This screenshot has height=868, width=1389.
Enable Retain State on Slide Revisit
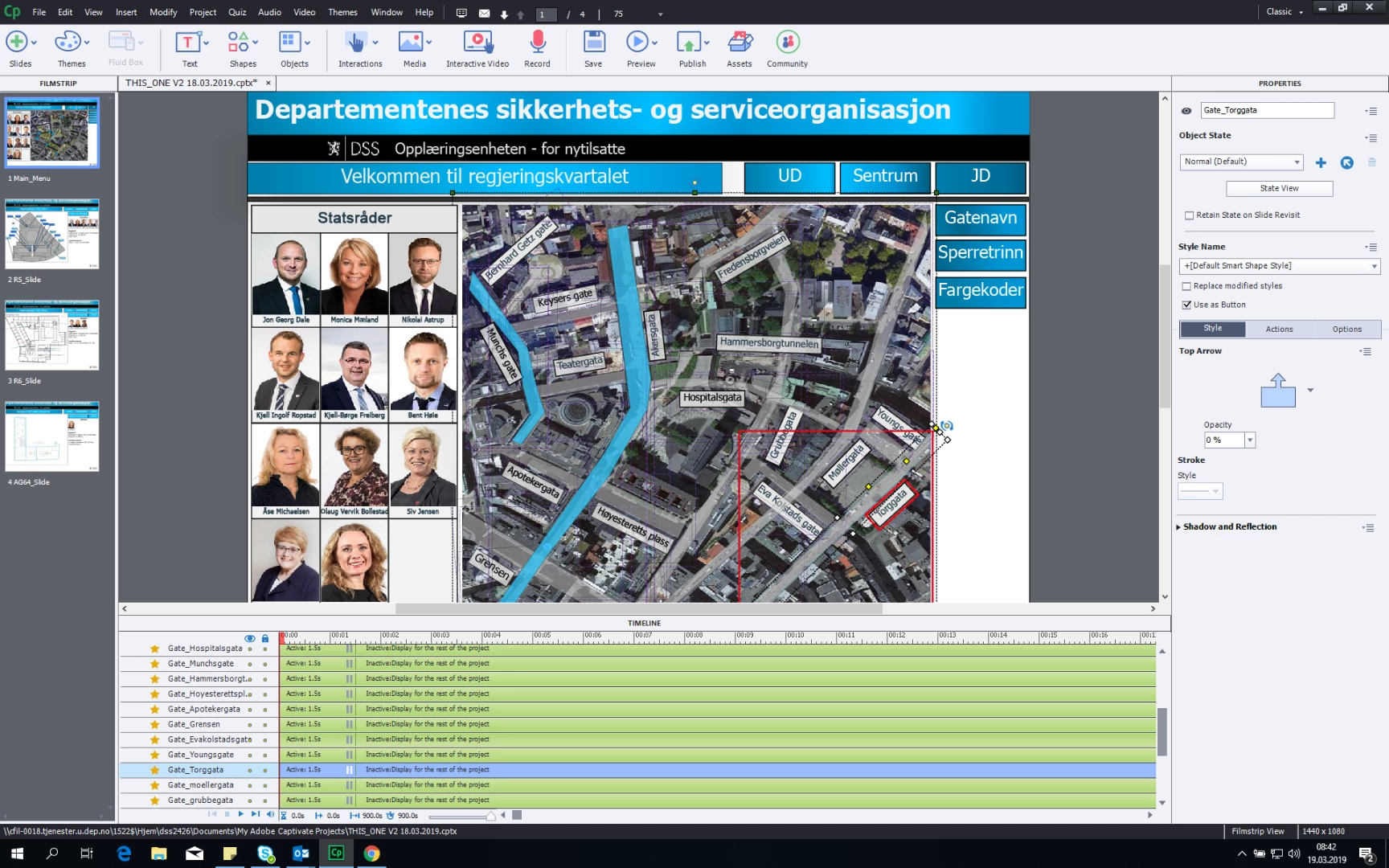pos(1189,215)
